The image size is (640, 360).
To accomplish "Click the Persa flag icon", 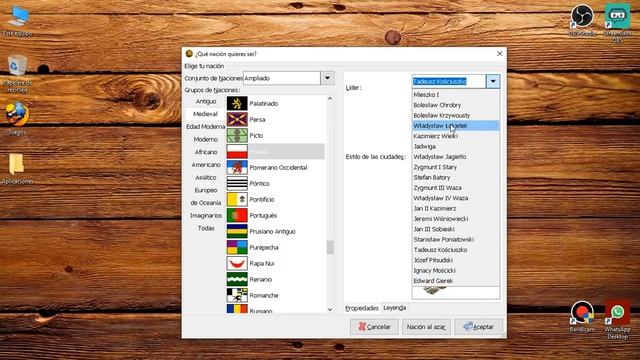I will (237, 120).
